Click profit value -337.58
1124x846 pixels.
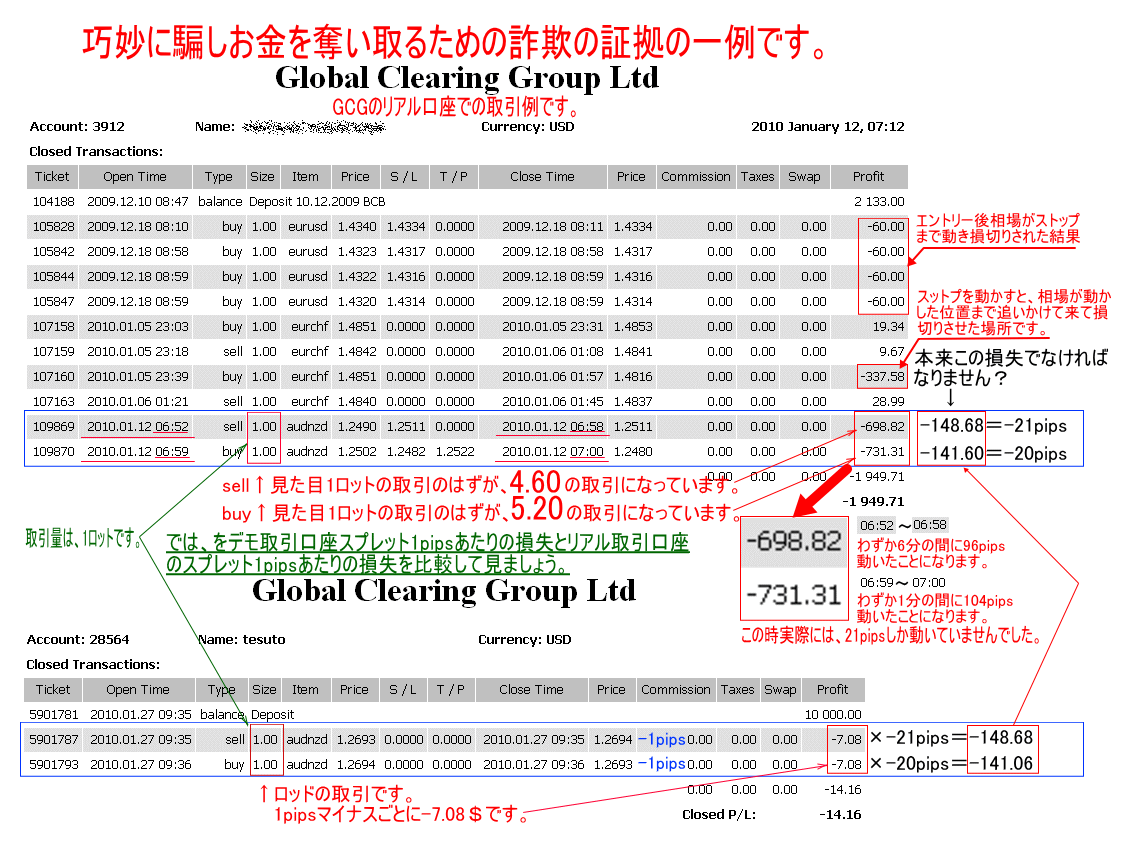coord(882,376)
